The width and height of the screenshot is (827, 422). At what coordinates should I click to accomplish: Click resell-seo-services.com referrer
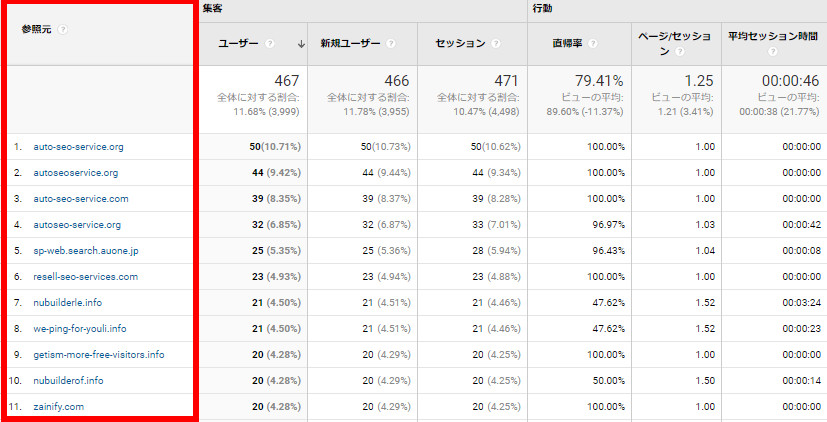pos(85,276)
